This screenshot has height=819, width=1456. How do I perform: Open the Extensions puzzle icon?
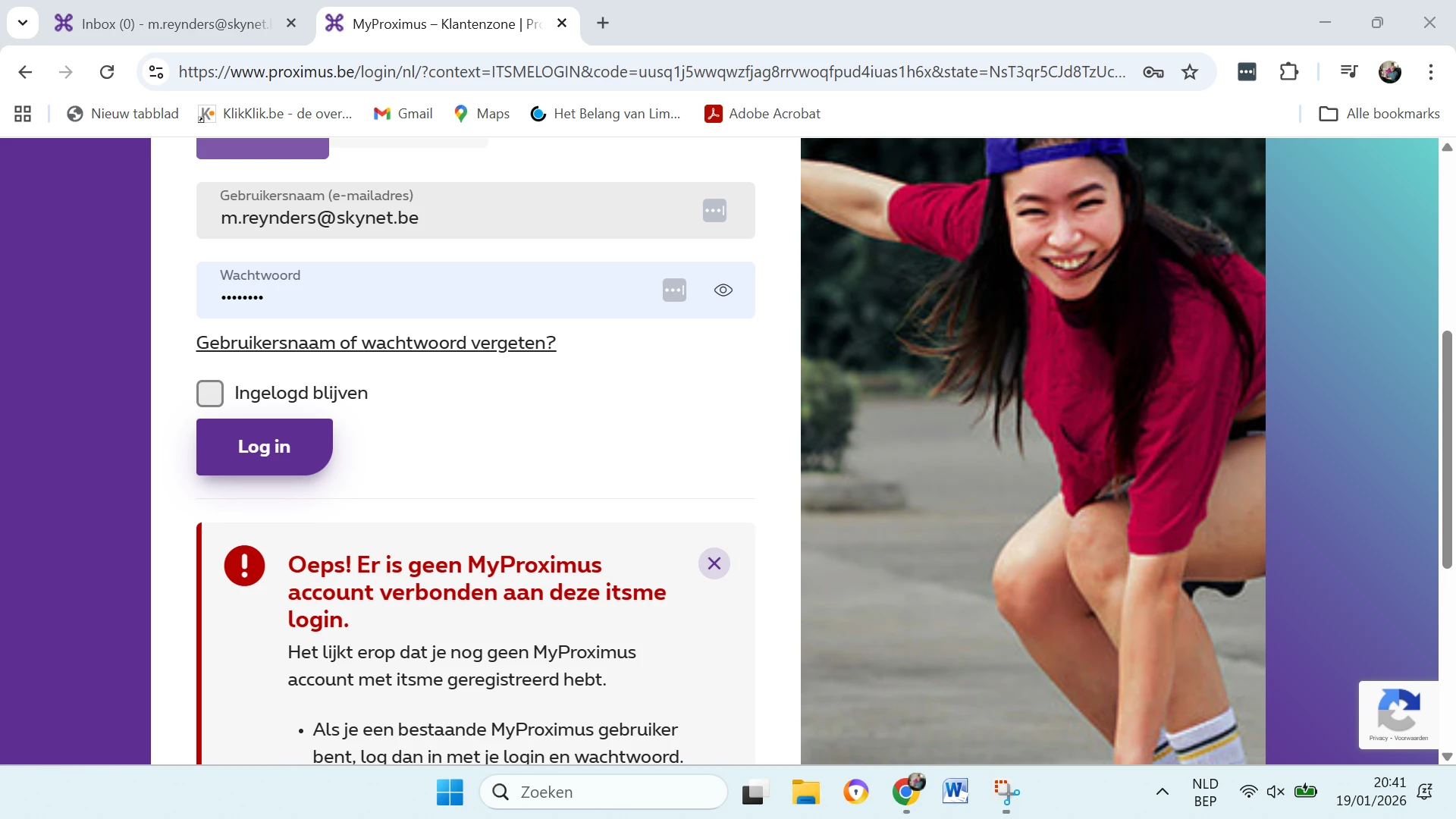[1288, 72]
